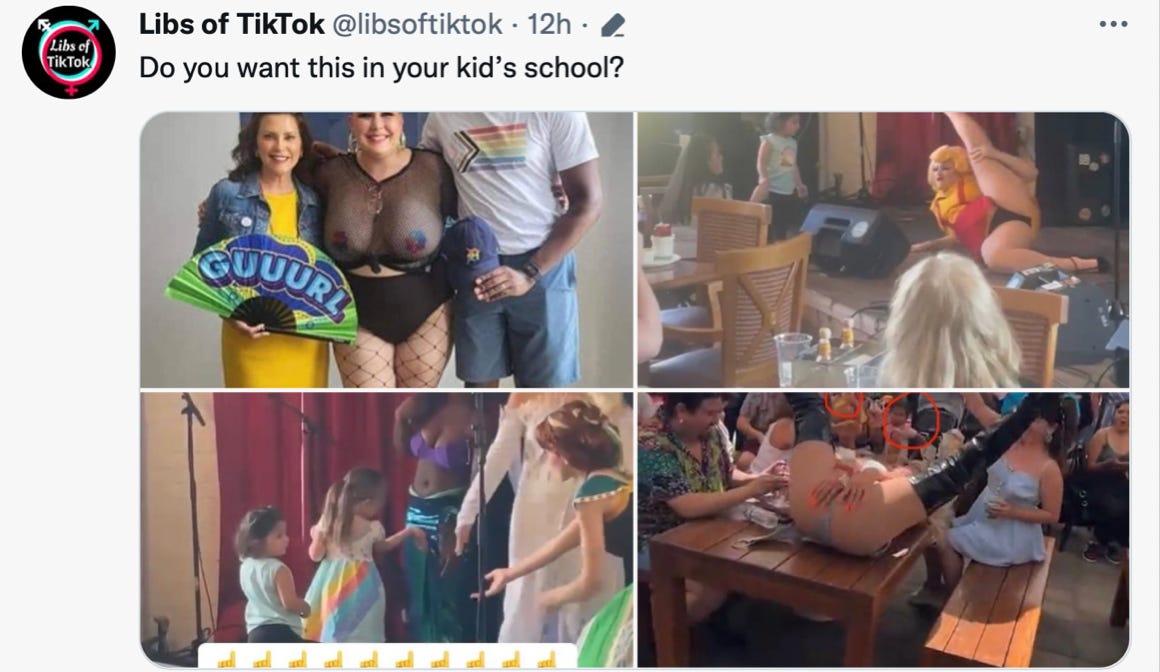The height and width of the screenshot is (672, 1160).
Task: Click the navy baseball cap in top-left photo
Action: click(x=470, y=252)
